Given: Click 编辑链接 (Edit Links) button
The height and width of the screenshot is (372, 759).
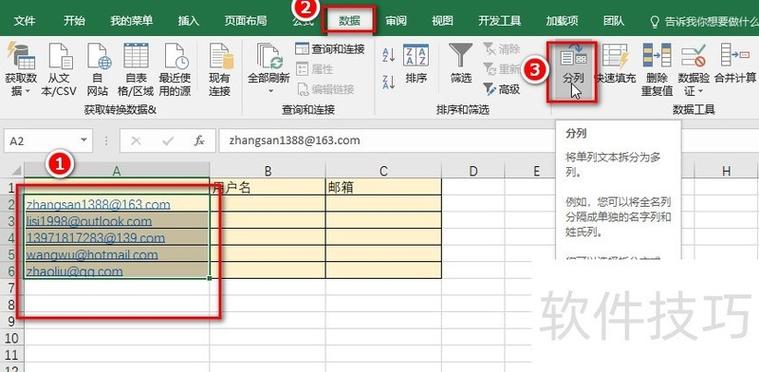Looking at the screenshot, I should [x=326, y=89].
